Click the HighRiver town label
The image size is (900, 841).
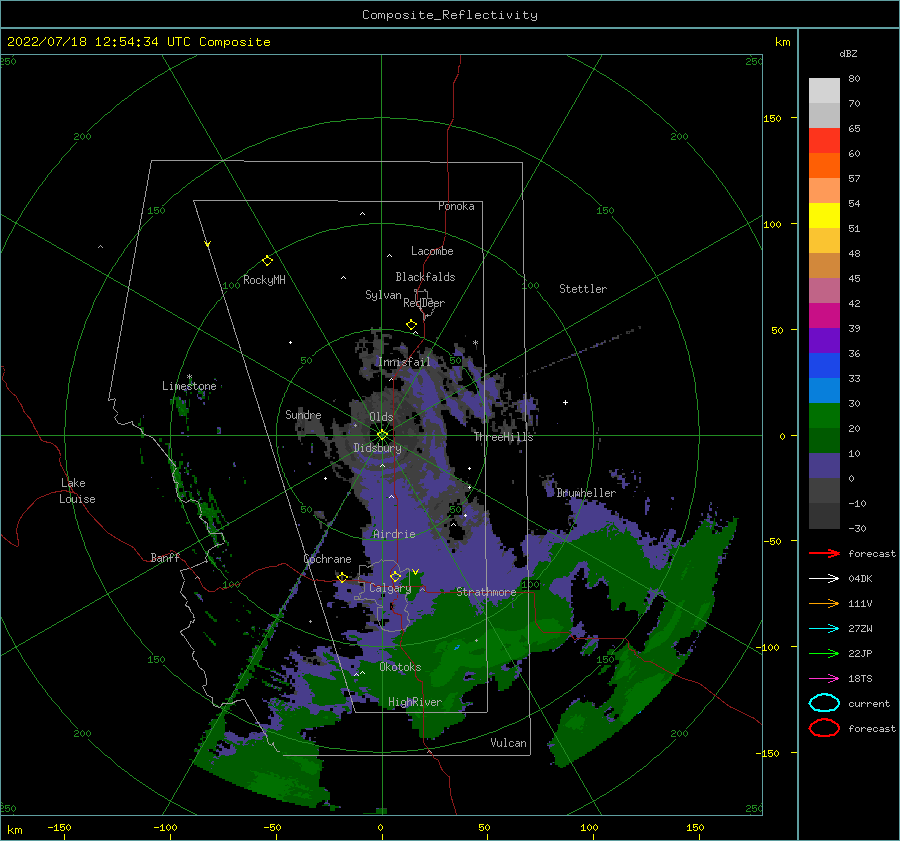click(x=415, y=702)
